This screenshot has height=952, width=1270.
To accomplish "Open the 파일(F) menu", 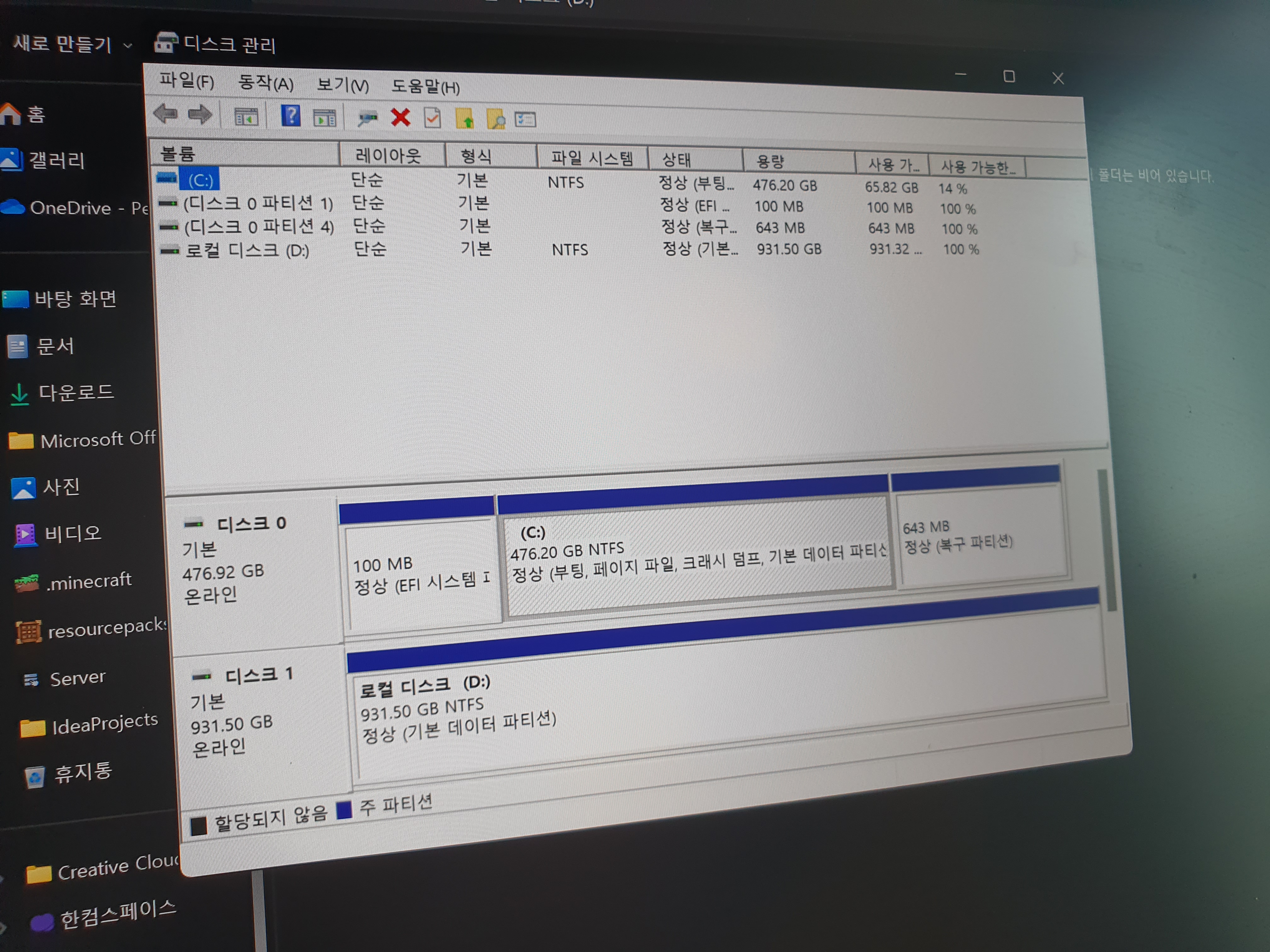I will point(186,81).
